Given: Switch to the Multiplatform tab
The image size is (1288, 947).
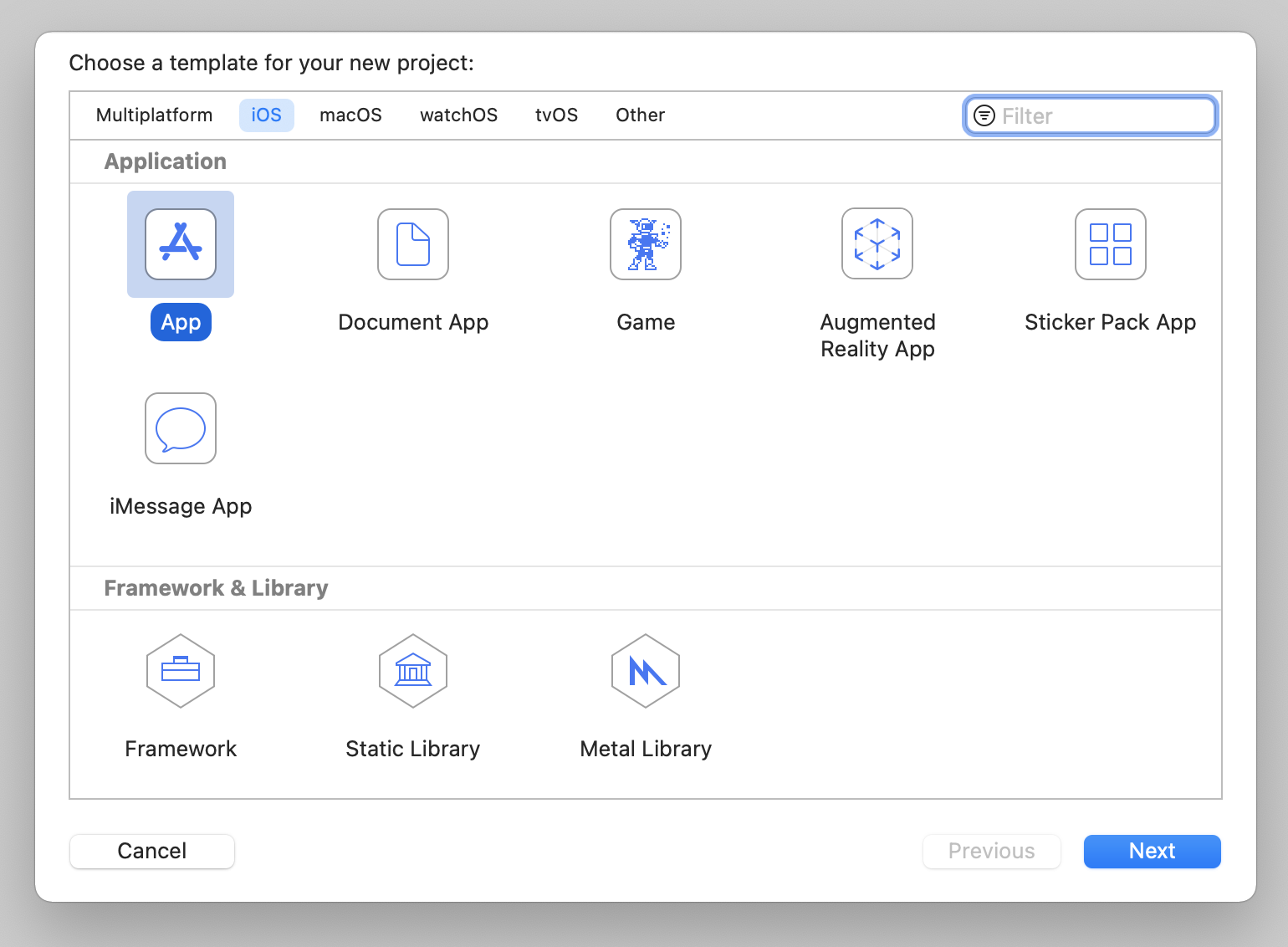Looking at the screenshot, I should [x=155, y=115].
